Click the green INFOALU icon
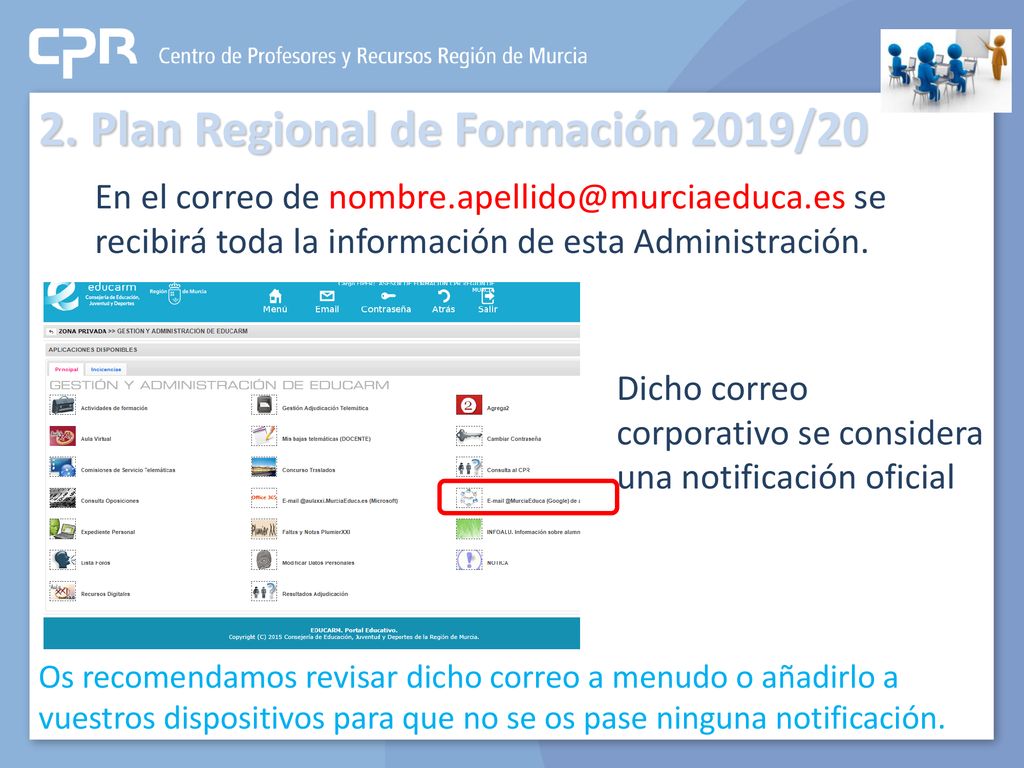This screenshot has width=1024, height=768. pos(469,529)
